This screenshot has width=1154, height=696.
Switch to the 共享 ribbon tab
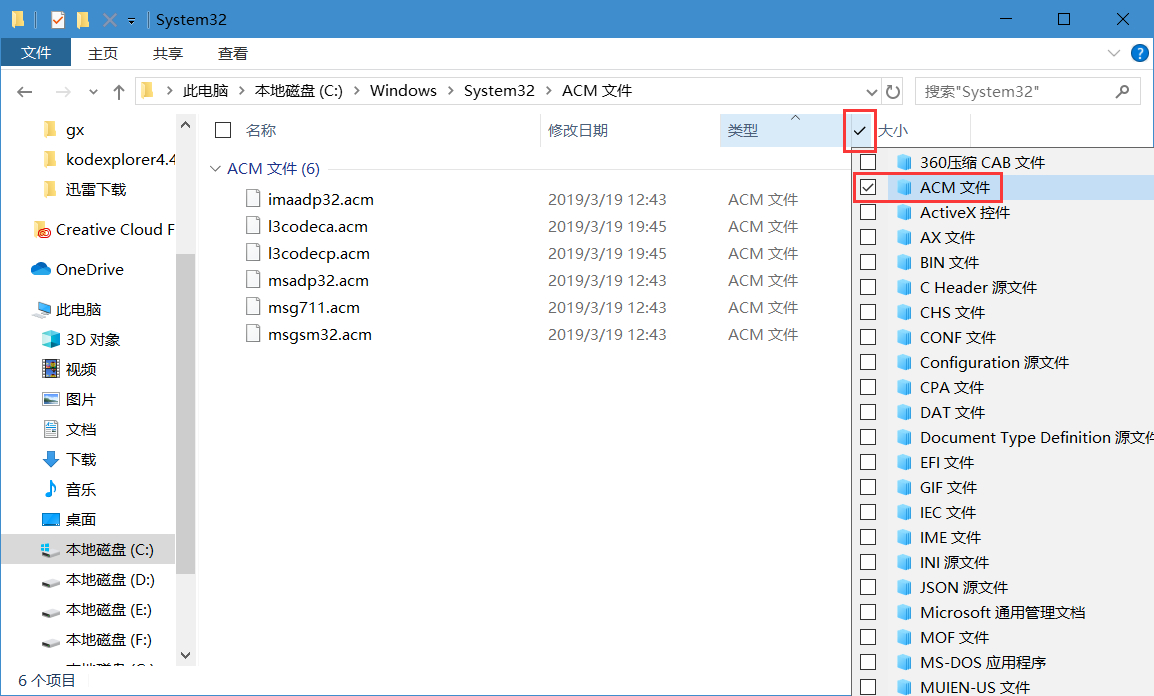coord(168,54)
